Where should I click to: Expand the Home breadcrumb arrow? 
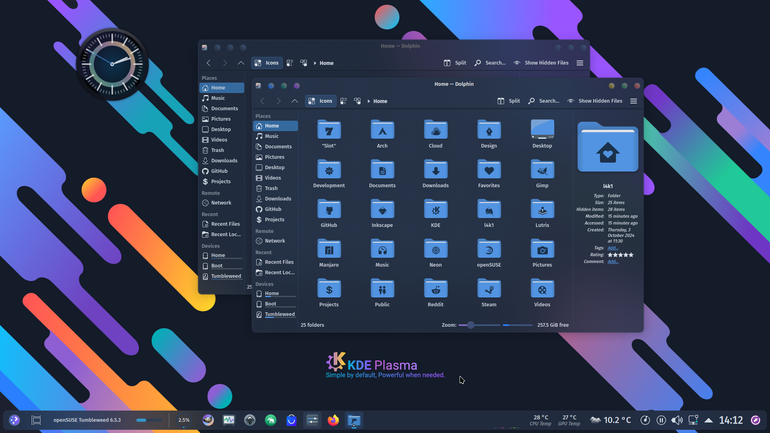tap(369, 101)
